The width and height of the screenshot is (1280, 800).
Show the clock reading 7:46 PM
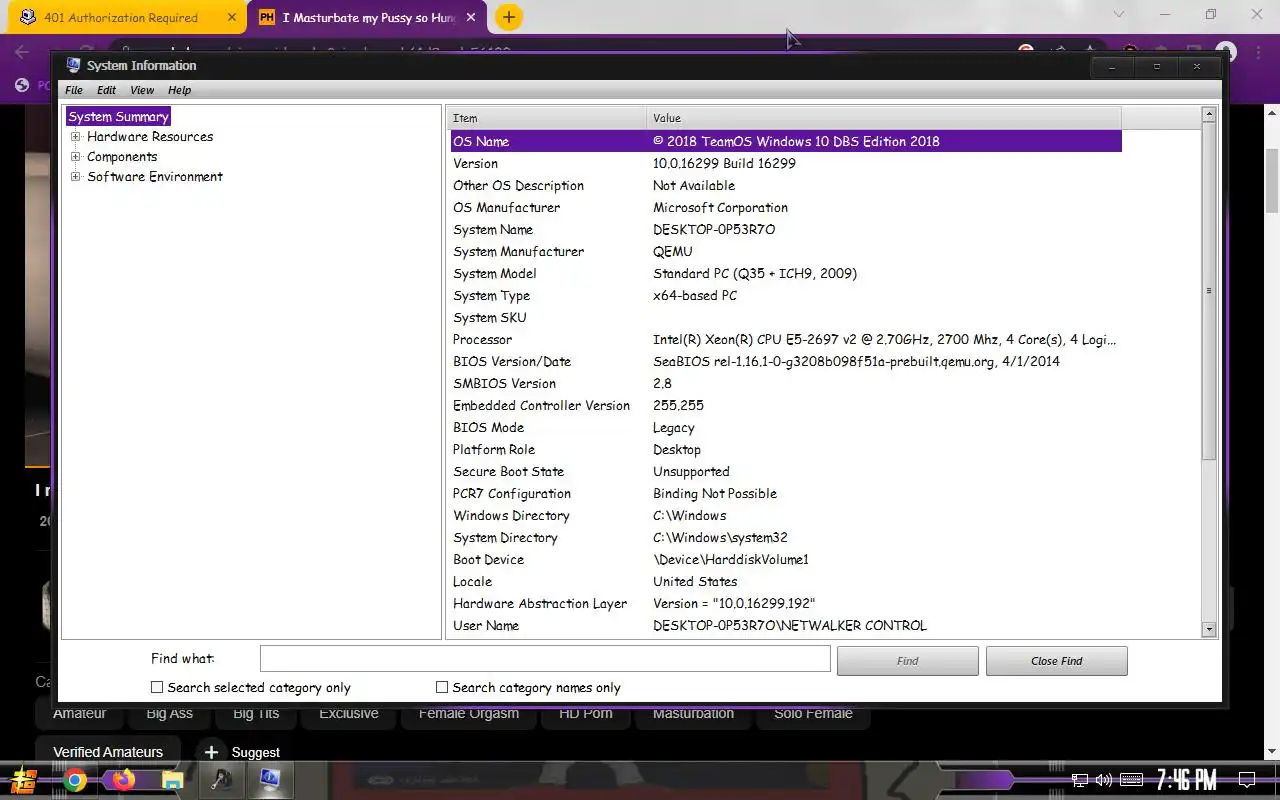(x=1187, y=780)
